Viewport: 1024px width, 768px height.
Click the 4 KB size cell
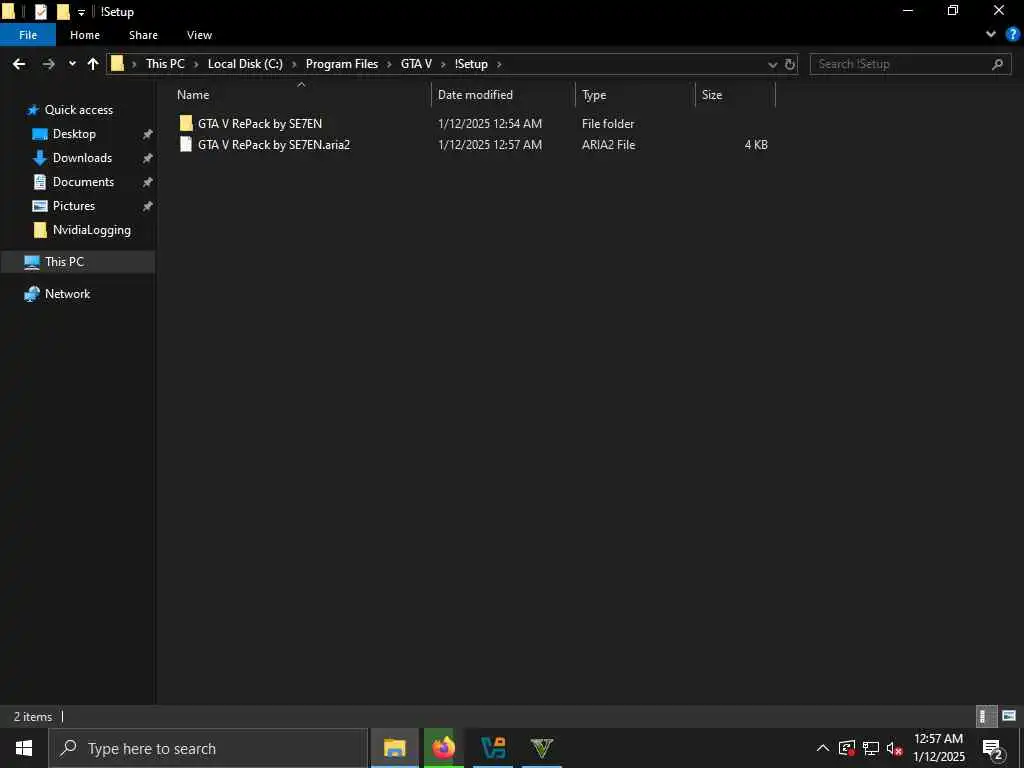pos(756,144)
